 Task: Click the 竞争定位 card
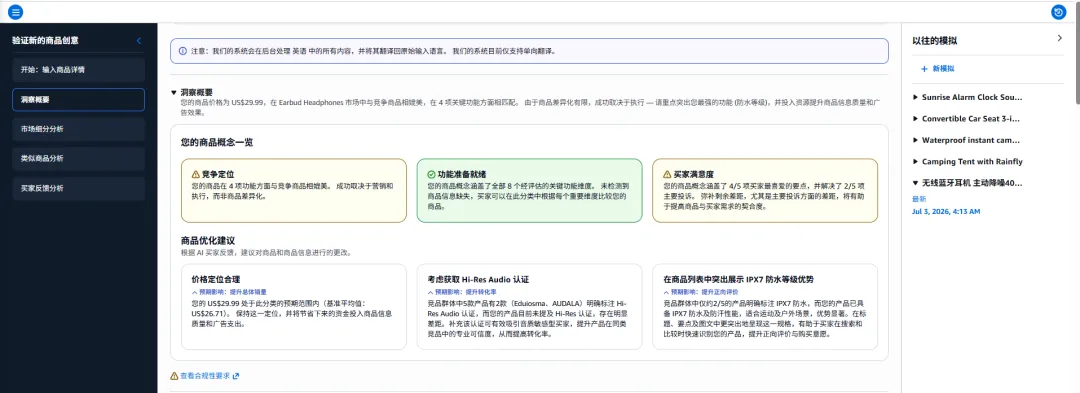pos(293,191)
